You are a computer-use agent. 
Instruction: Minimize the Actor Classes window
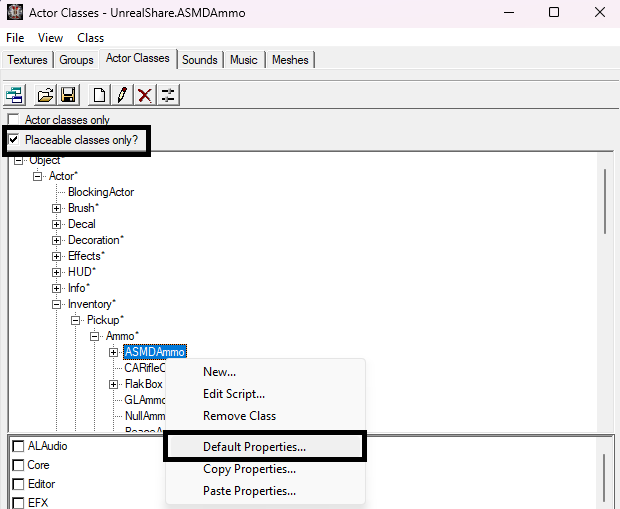pos(509,13)
